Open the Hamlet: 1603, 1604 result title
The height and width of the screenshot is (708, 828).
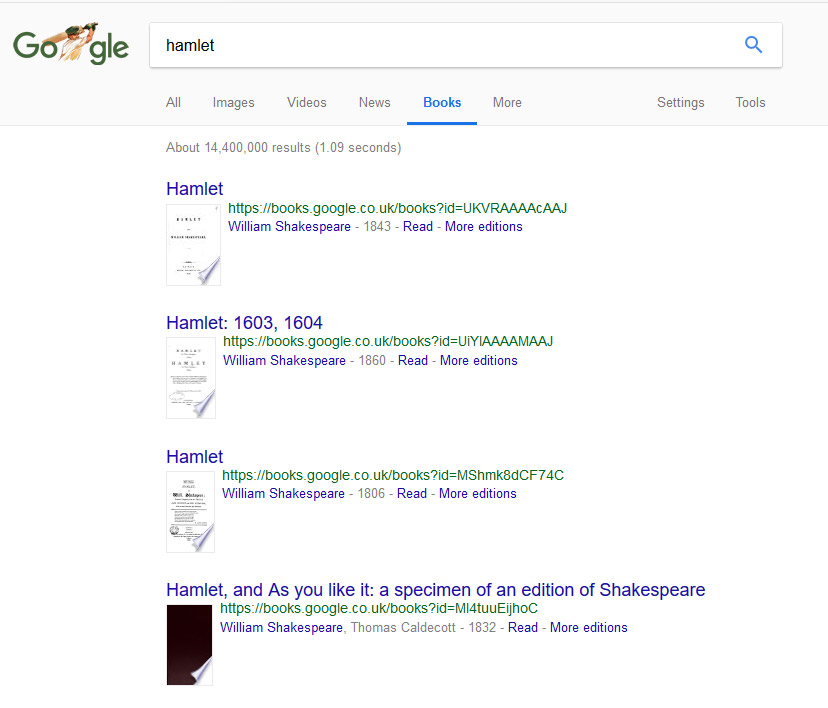click(244, 323)
